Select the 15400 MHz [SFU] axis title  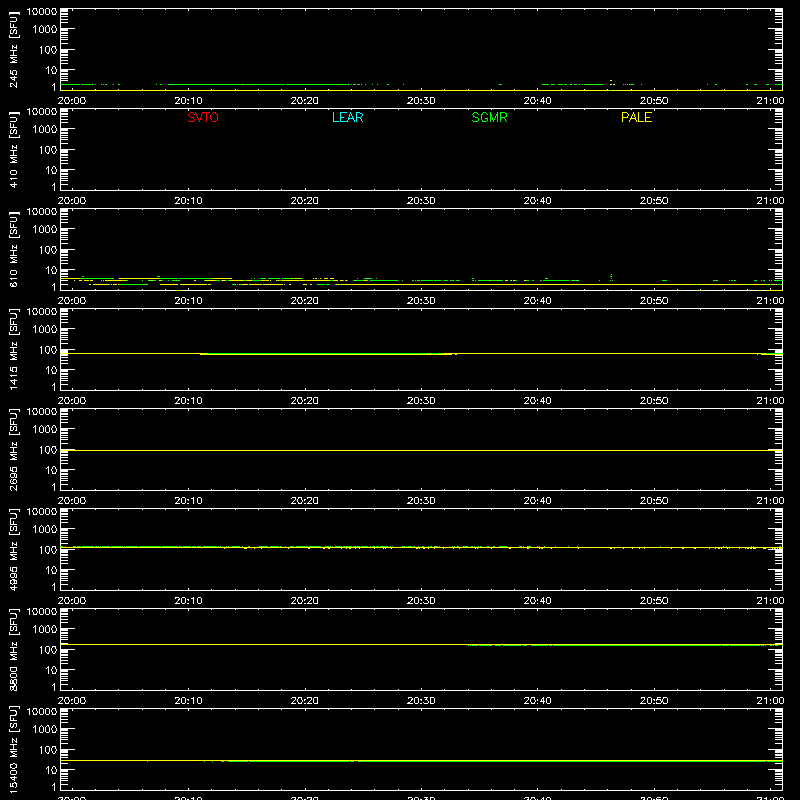point(13,749)
